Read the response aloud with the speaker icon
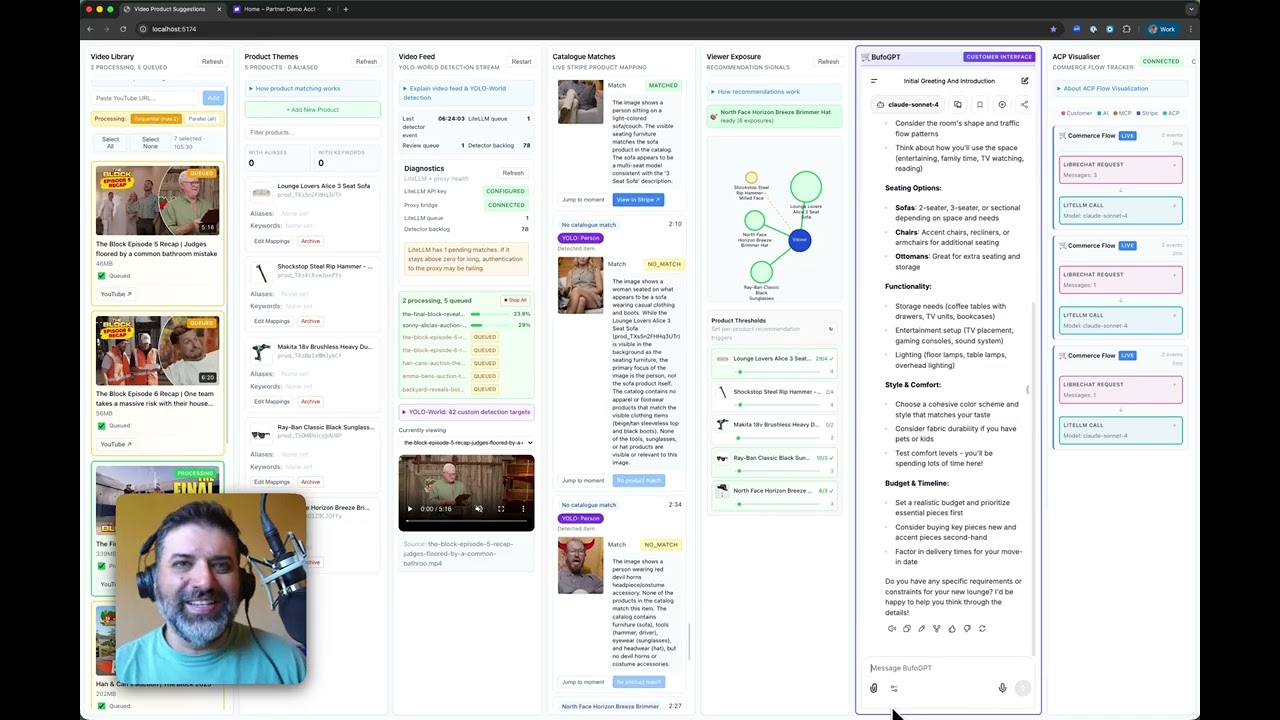1280x720 pixels. pos(892,628)
